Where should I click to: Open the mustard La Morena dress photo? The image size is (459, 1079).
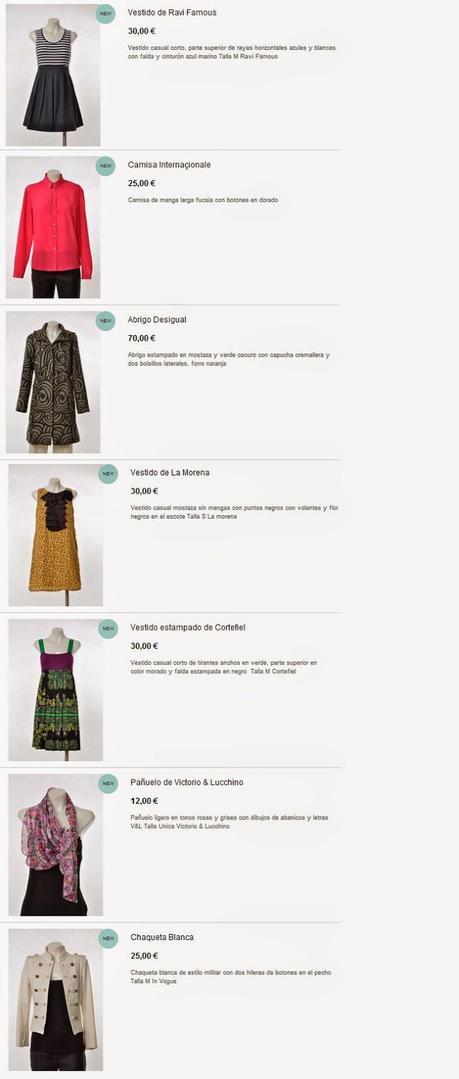tap(56, 535)
